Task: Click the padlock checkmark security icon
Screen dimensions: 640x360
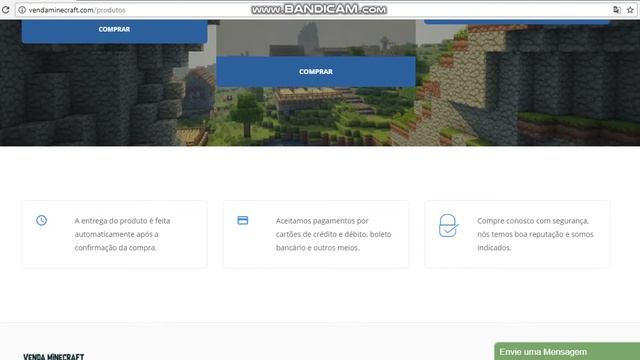Action: click(448, 226)
